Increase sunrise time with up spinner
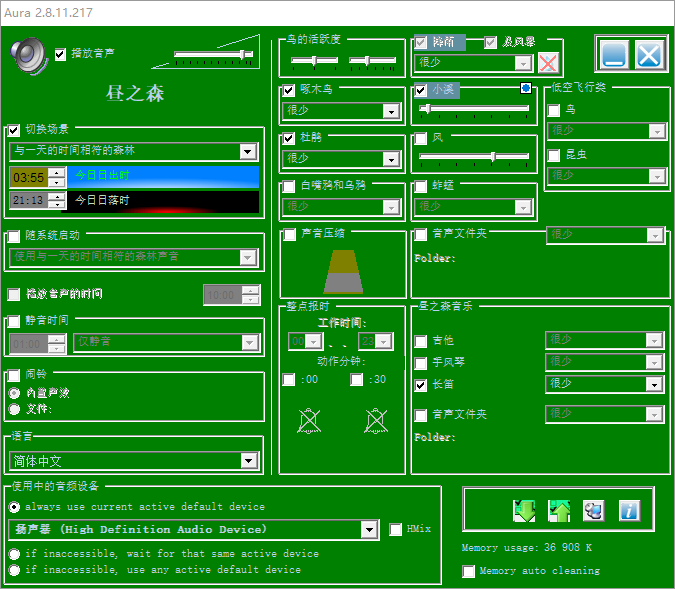Image resolution: width=675 pixels, height=589 pixels. pyautogui.click(x=56, y=173)
